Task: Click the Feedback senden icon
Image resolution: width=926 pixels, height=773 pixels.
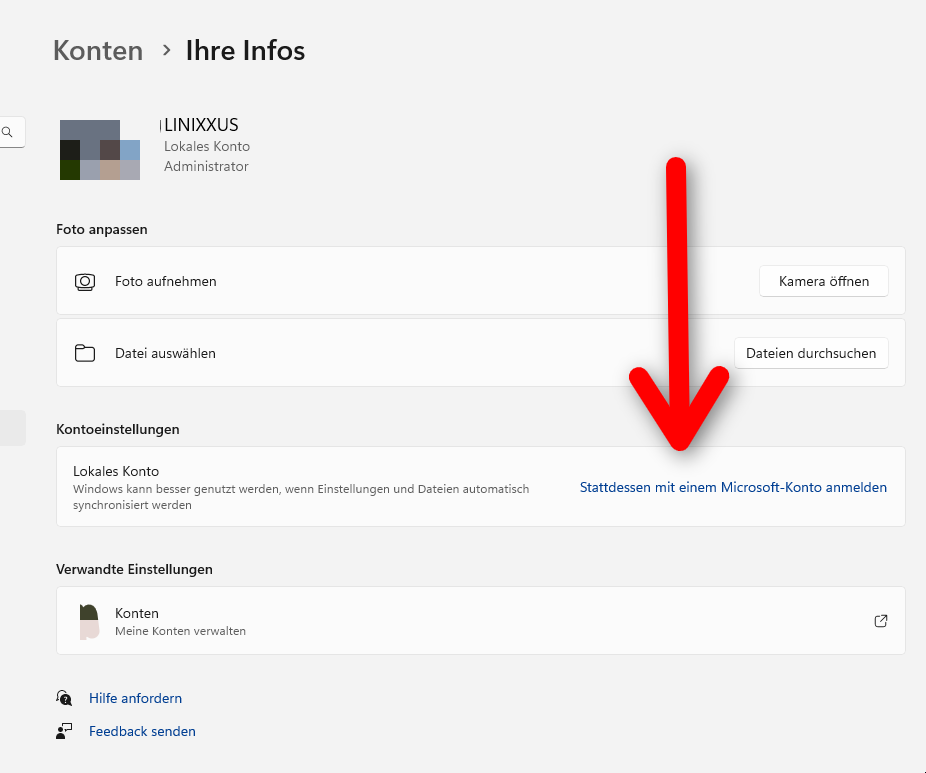Action: coord(64,731)
